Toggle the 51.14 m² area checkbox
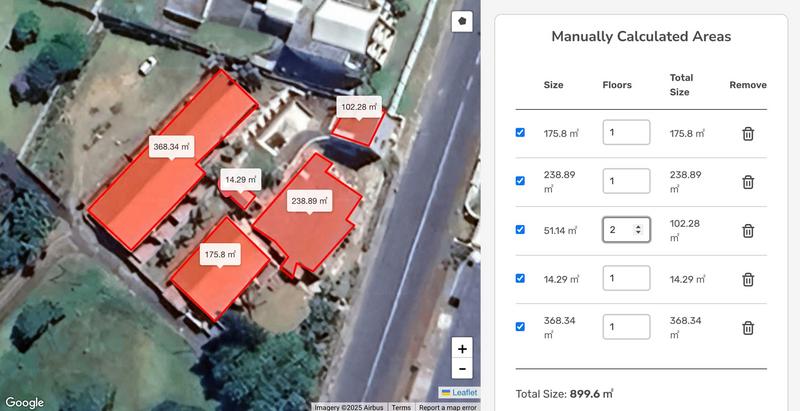Viewport: 800px width, 411px height. (x=520, y=229)
